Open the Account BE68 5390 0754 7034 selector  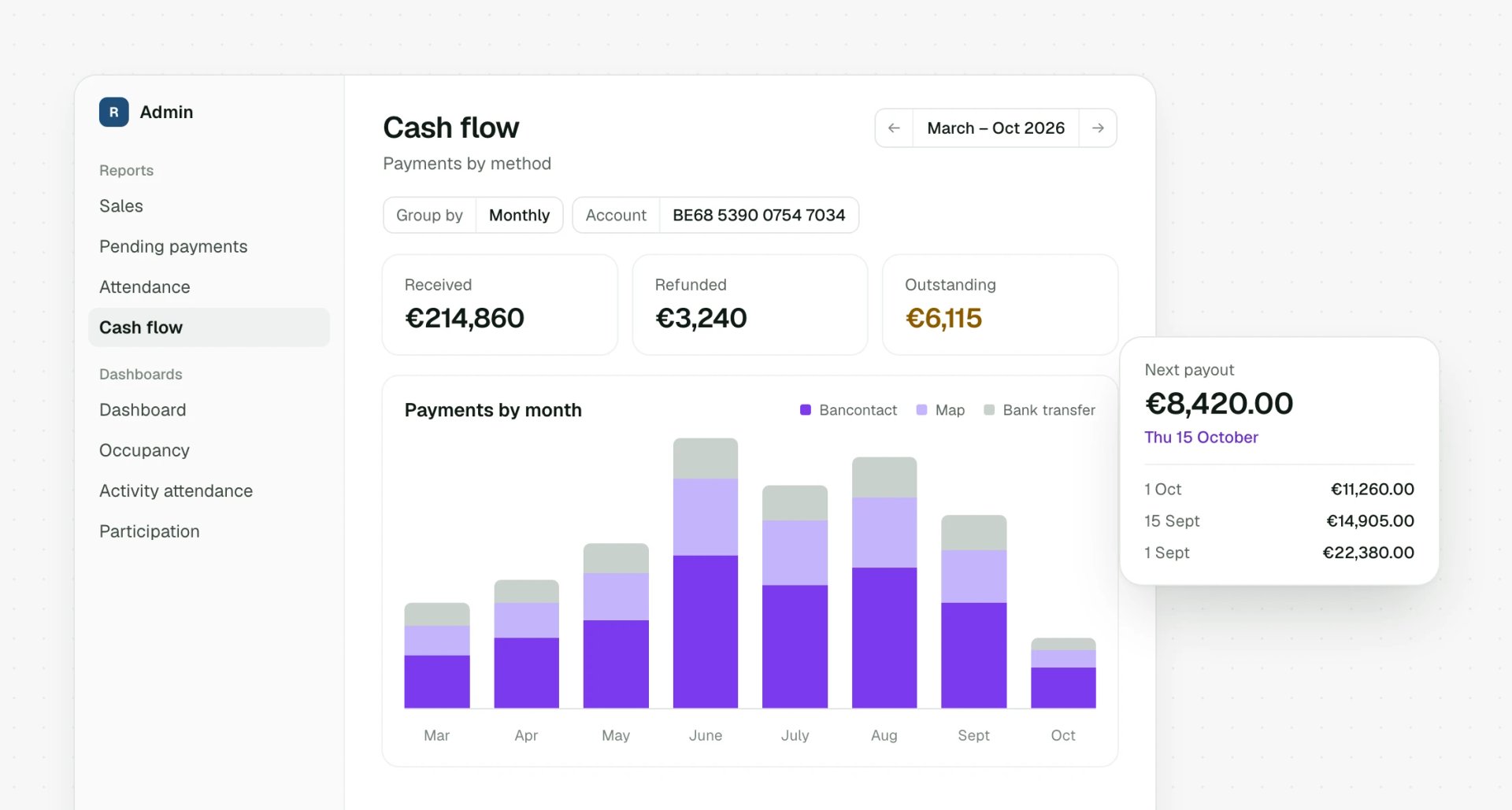(x=715, y=215)
